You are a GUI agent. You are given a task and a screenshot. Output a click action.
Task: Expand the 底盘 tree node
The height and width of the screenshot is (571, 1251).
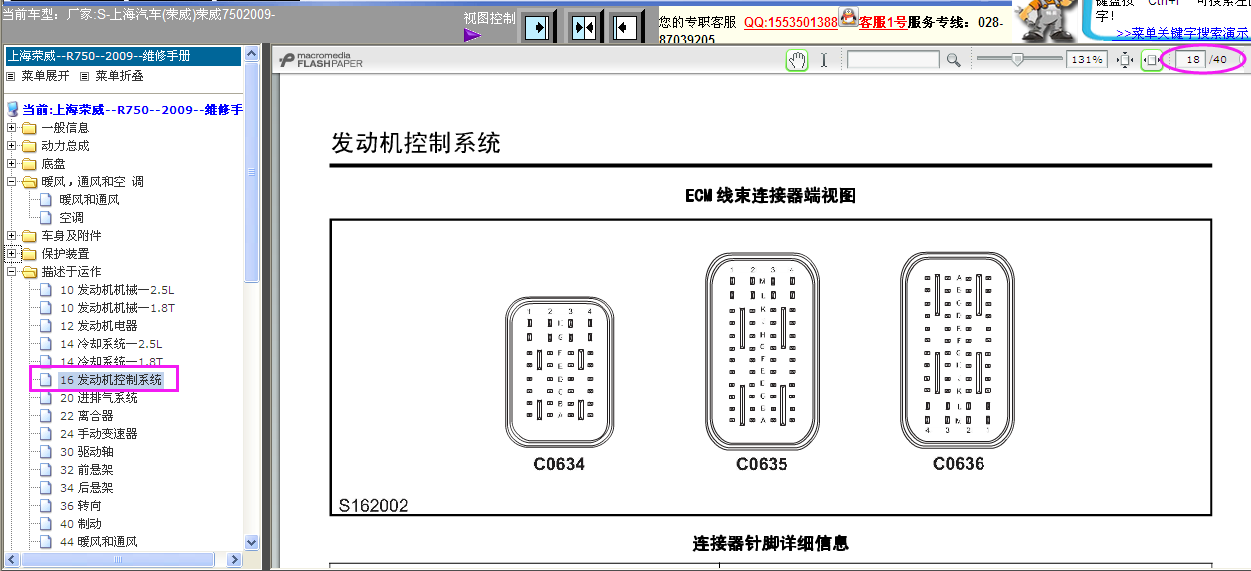pyautogui.click(x=11, y=164)
